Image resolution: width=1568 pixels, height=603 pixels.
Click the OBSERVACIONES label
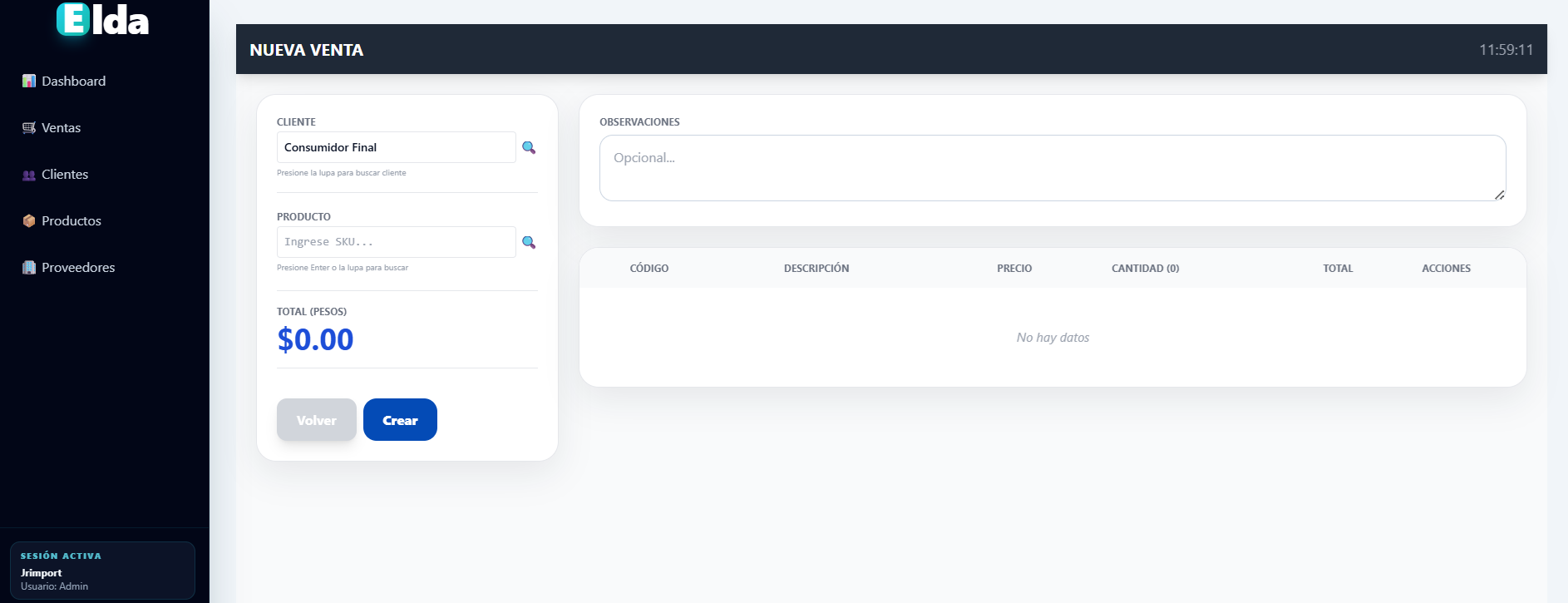click(639, 121)
